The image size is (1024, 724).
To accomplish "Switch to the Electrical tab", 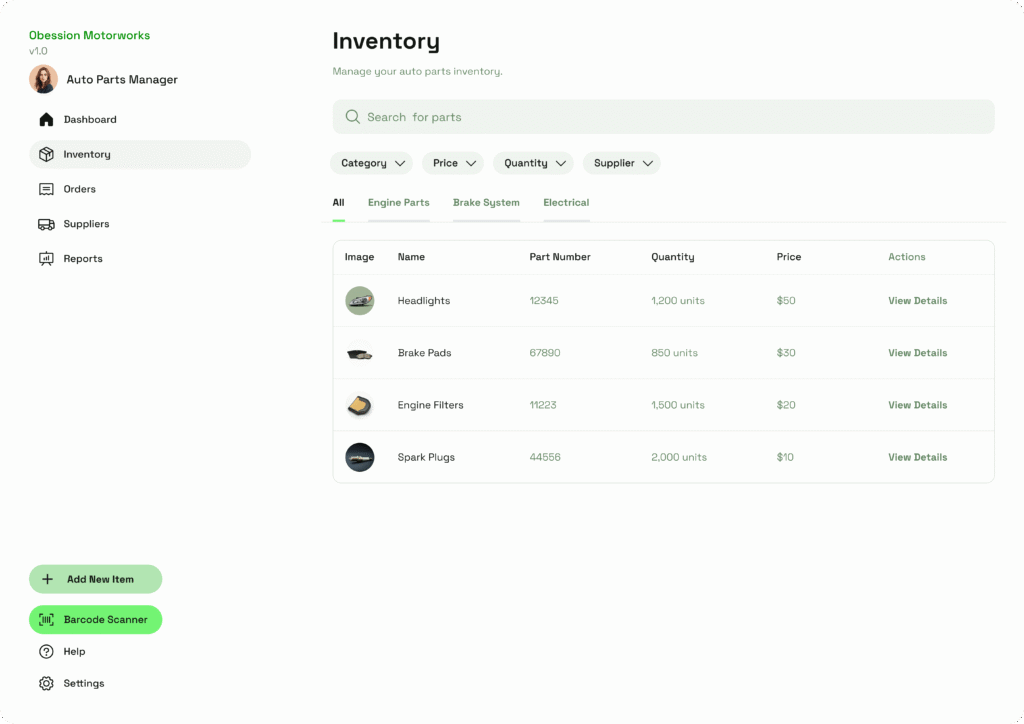I will tap(566, 203).
